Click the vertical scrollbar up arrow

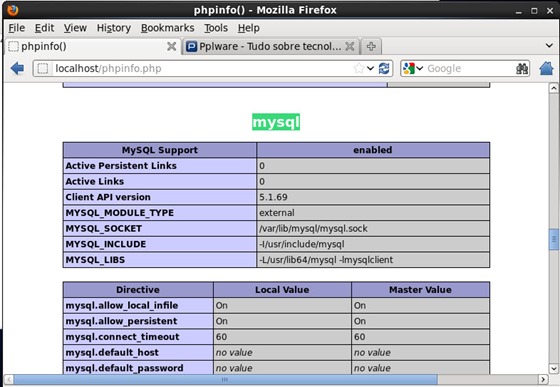click(x=554, y=88)
